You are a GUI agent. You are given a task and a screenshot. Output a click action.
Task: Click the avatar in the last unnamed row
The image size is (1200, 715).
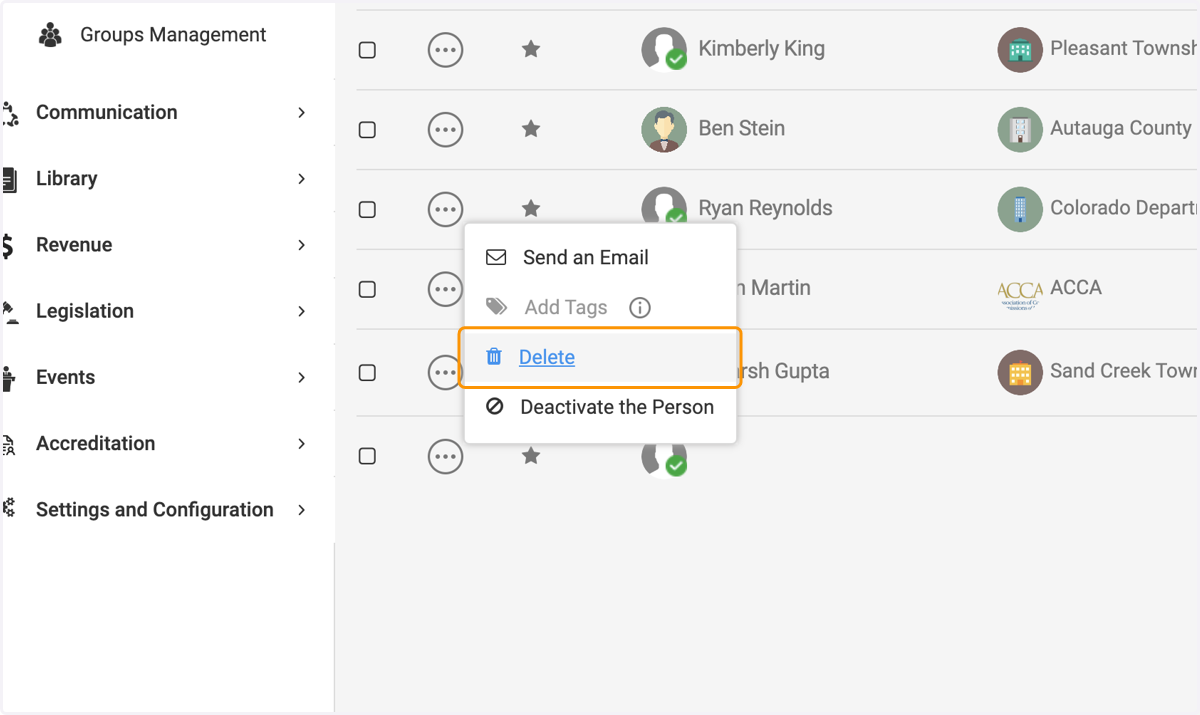click(x=664, y=458)
